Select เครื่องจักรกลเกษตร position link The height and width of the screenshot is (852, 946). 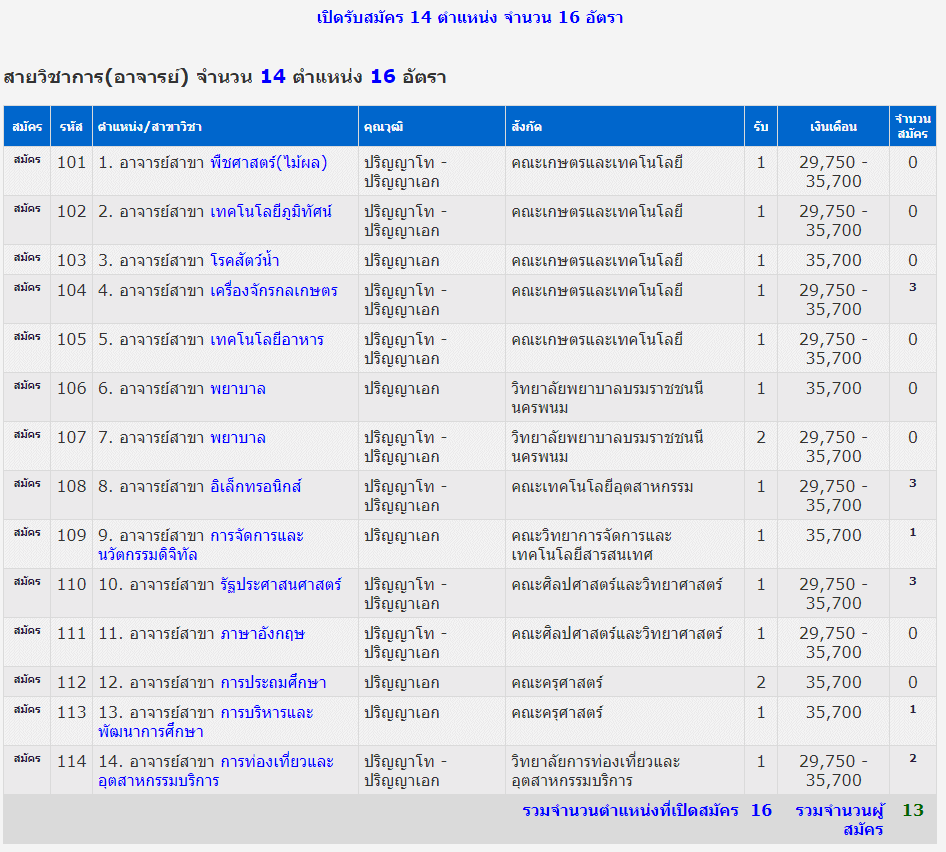pos(274,290)
